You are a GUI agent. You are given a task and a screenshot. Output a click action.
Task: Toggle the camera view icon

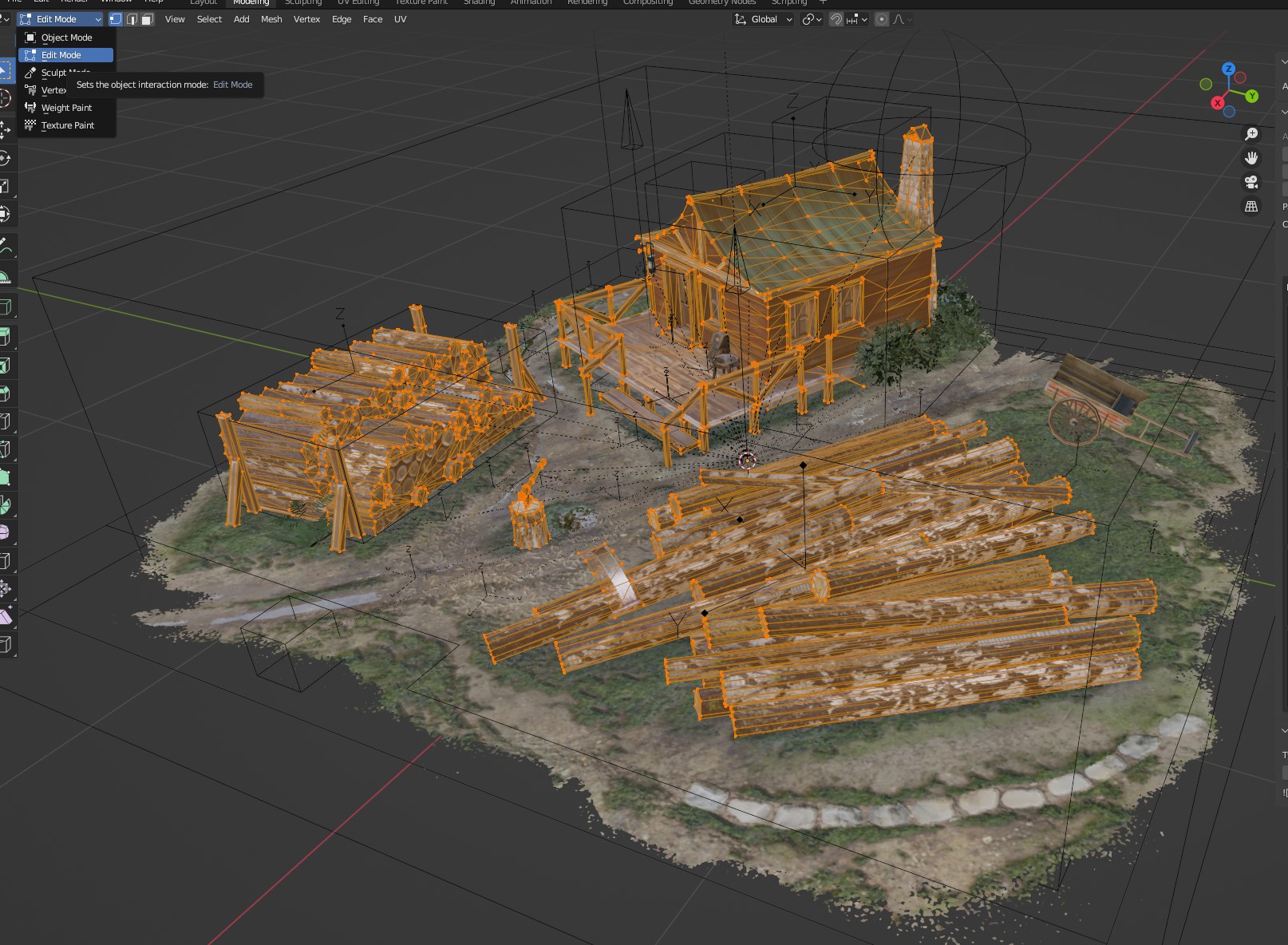point(1251,182)
